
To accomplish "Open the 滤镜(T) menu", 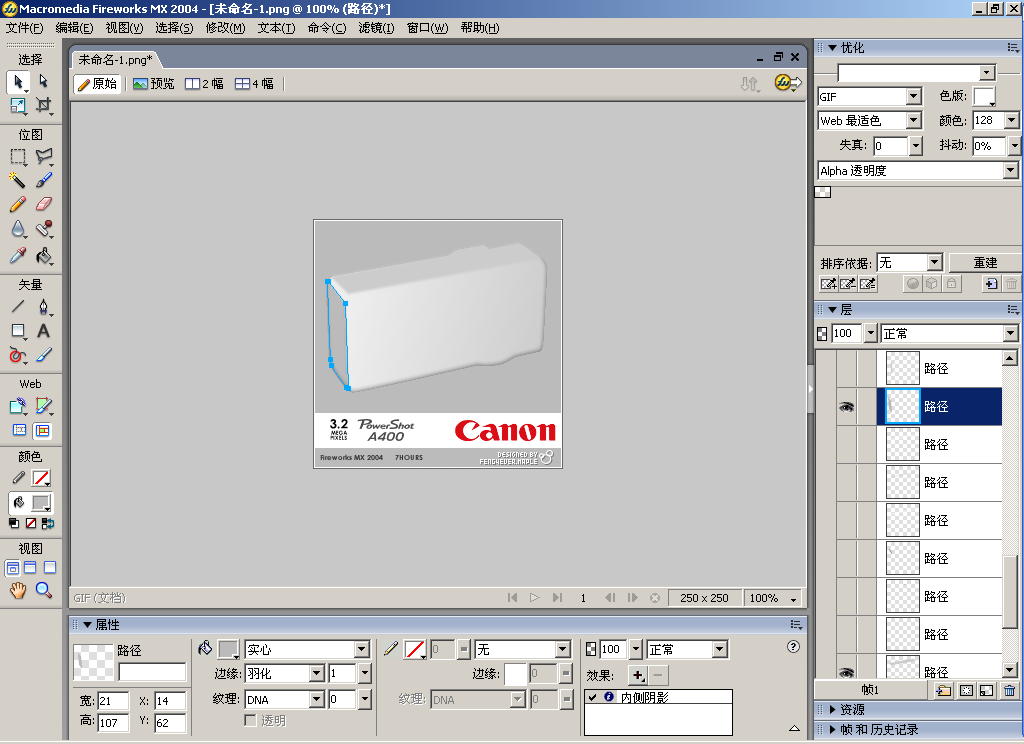I will pos(376,28).
